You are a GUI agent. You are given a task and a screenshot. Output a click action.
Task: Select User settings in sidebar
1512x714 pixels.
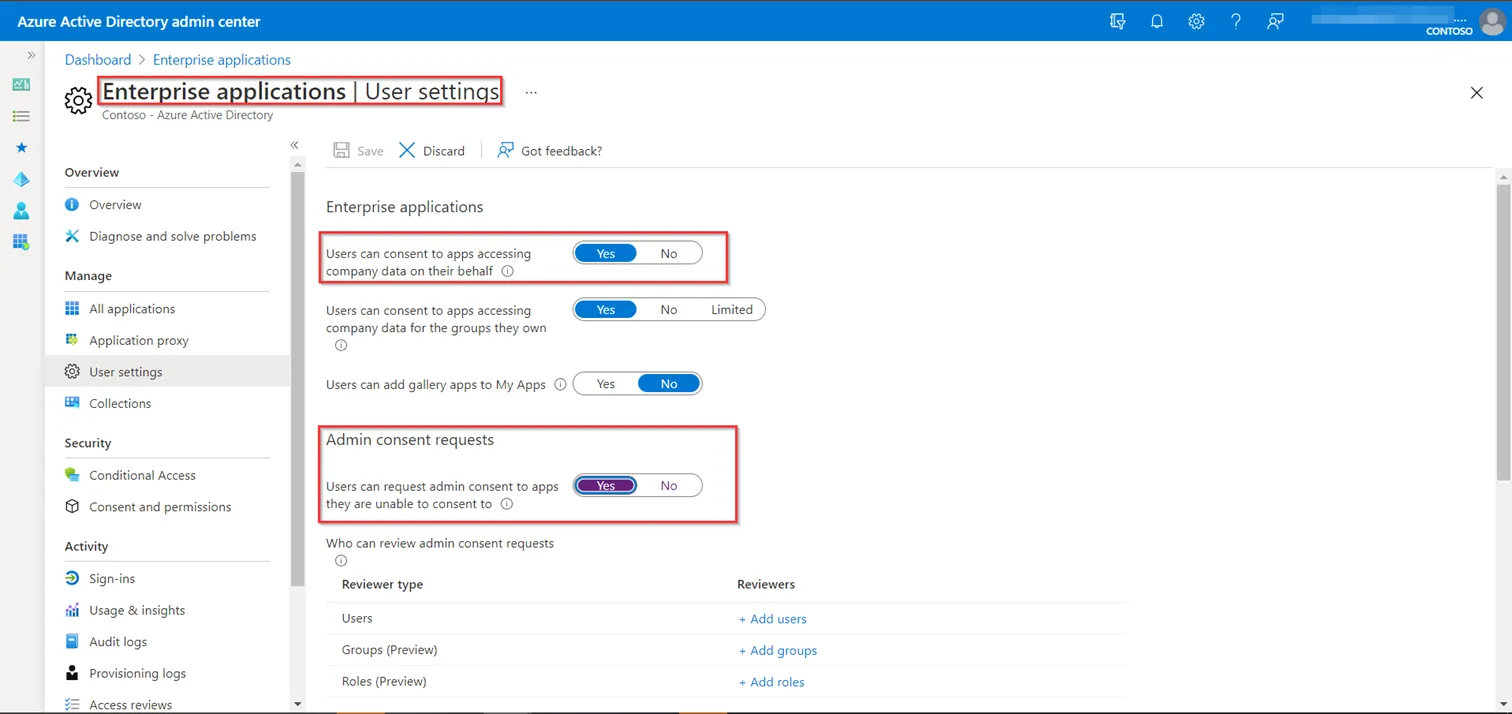(167, 372)
